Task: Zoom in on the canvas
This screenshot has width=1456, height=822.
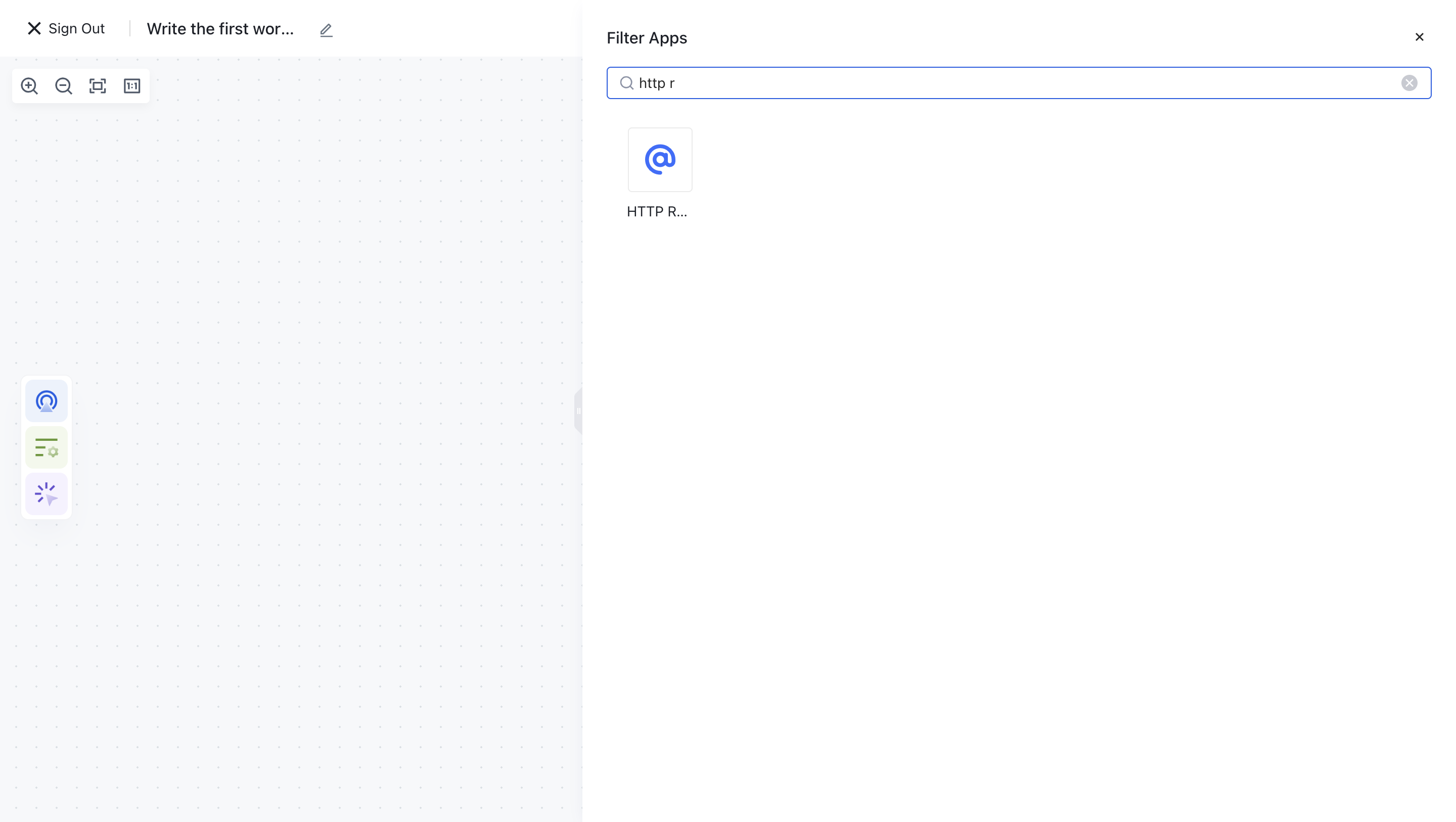Action: pos(29,86)
